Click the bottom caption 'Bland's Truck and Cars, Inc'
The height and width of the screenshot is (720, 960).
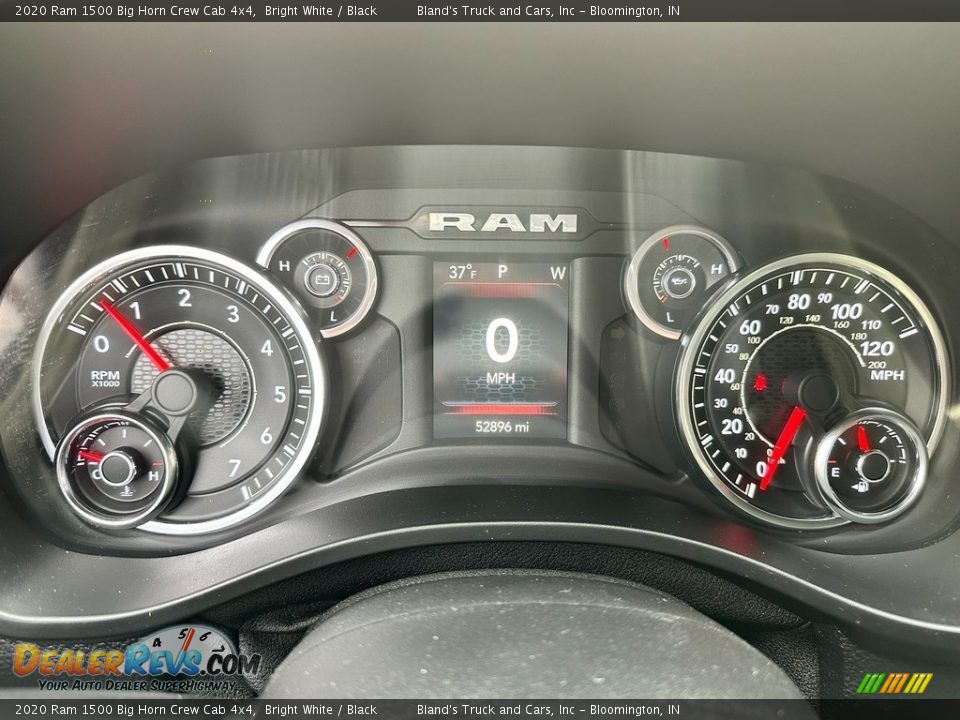495,710
